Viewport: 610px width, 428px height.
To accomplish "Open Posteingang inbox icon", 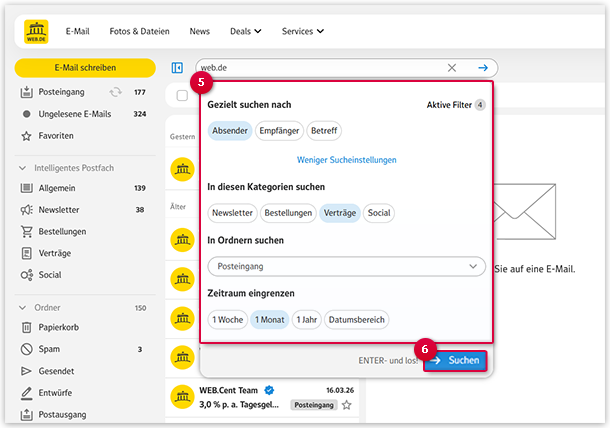I will pos(26,92).
